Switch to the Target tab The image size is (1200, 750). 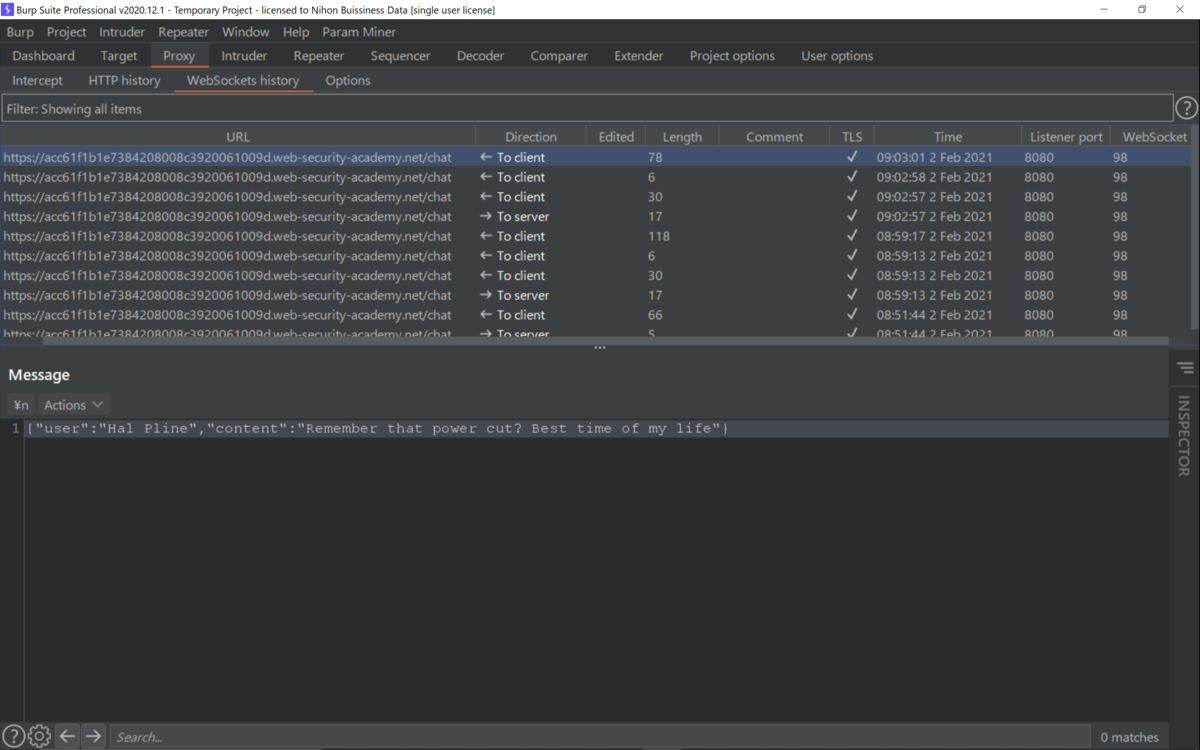click(119, 56)
